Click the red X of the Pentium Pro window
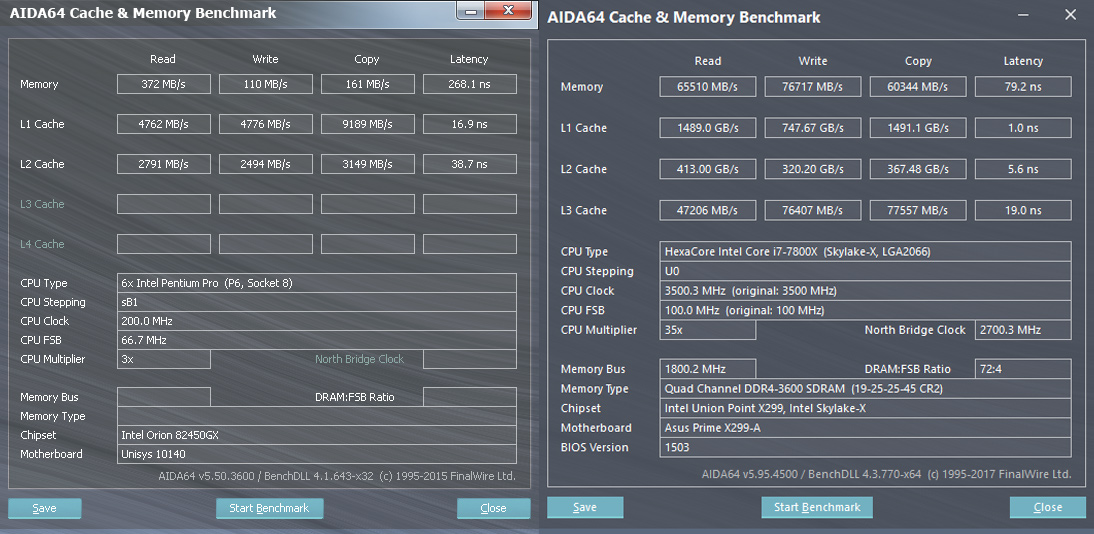The width and height of the screenshot is (1094, 534). (512, 10)
